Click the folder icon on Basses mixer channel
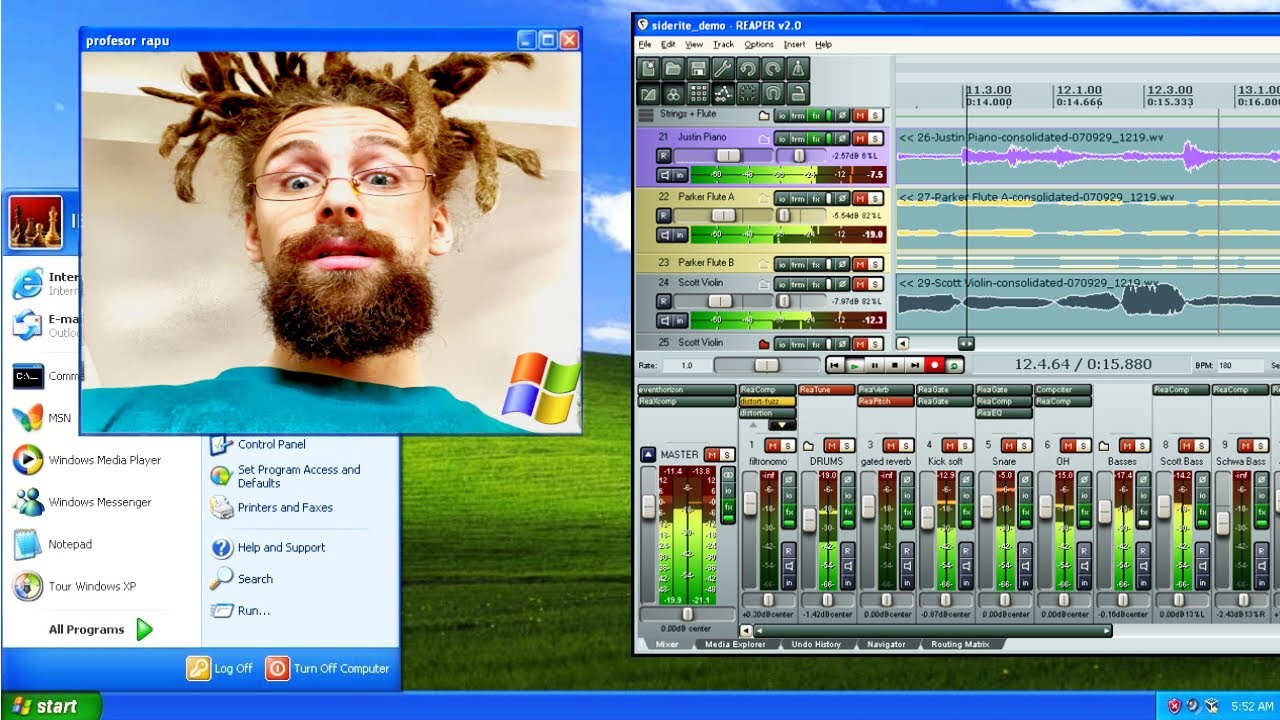Viewport: 1280px width, 720px height. pos(1104,445)
